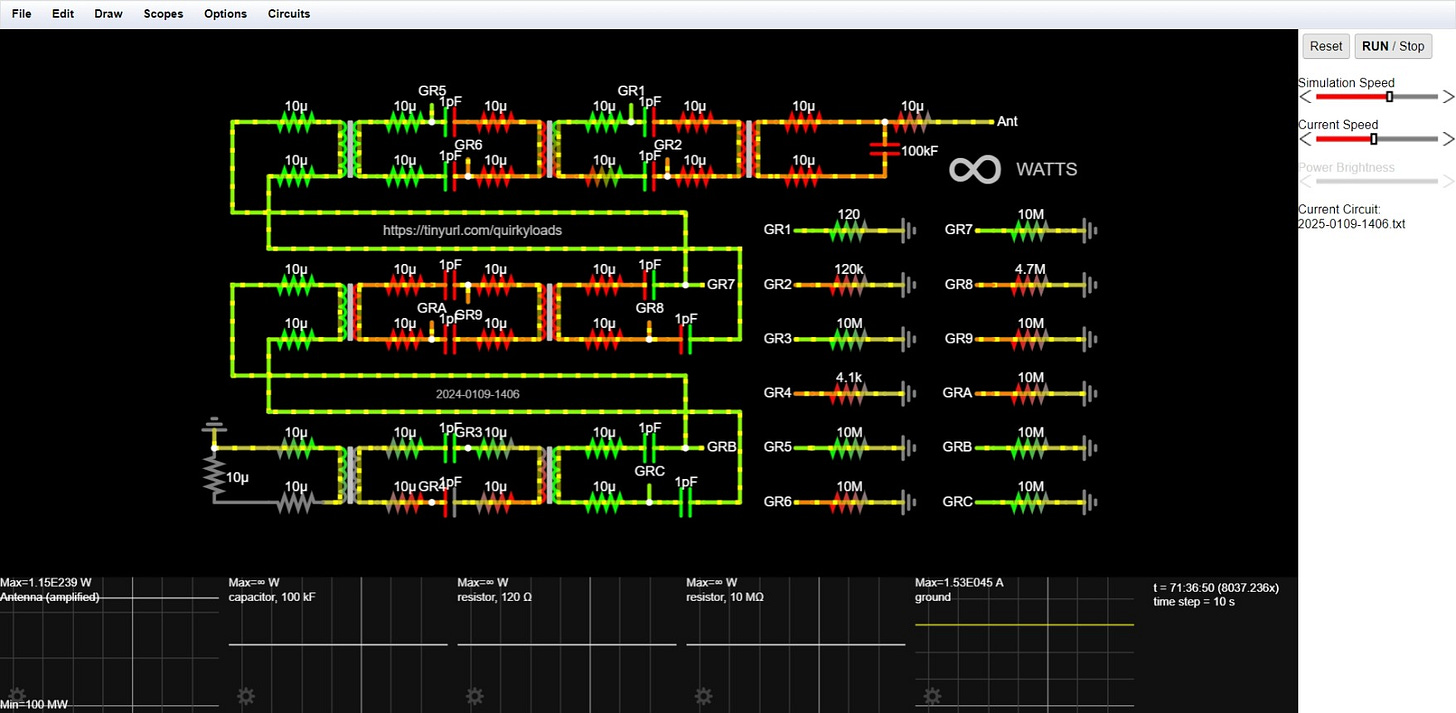1456x713 pixels.
Task: Open gear settings of the ground scope
Action: (933, 696)
